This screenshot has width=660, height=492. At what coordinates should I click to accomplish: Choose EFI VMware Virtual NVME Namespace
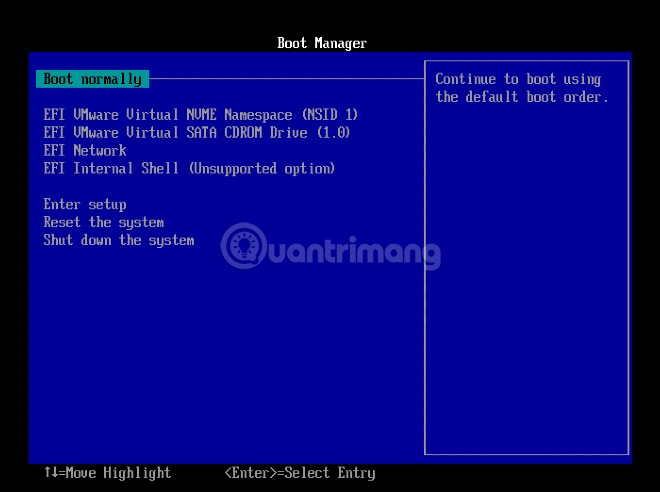click(x=200, y=114)
